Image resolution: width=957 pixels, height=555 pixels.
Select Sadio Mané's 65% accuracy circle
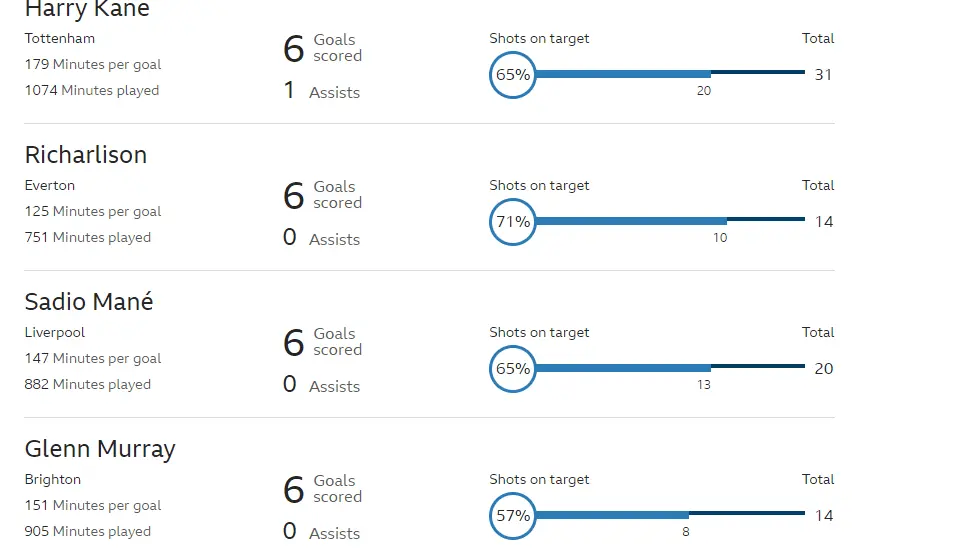click(x=513, y=369)
